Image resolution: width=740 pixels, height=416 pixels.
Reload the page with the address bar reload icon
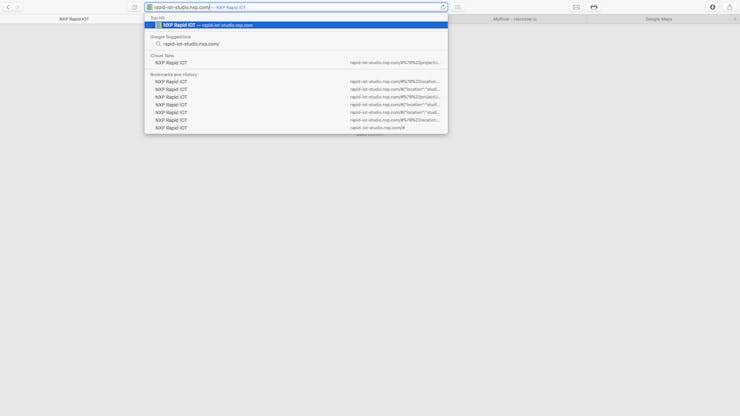[443, 7]
